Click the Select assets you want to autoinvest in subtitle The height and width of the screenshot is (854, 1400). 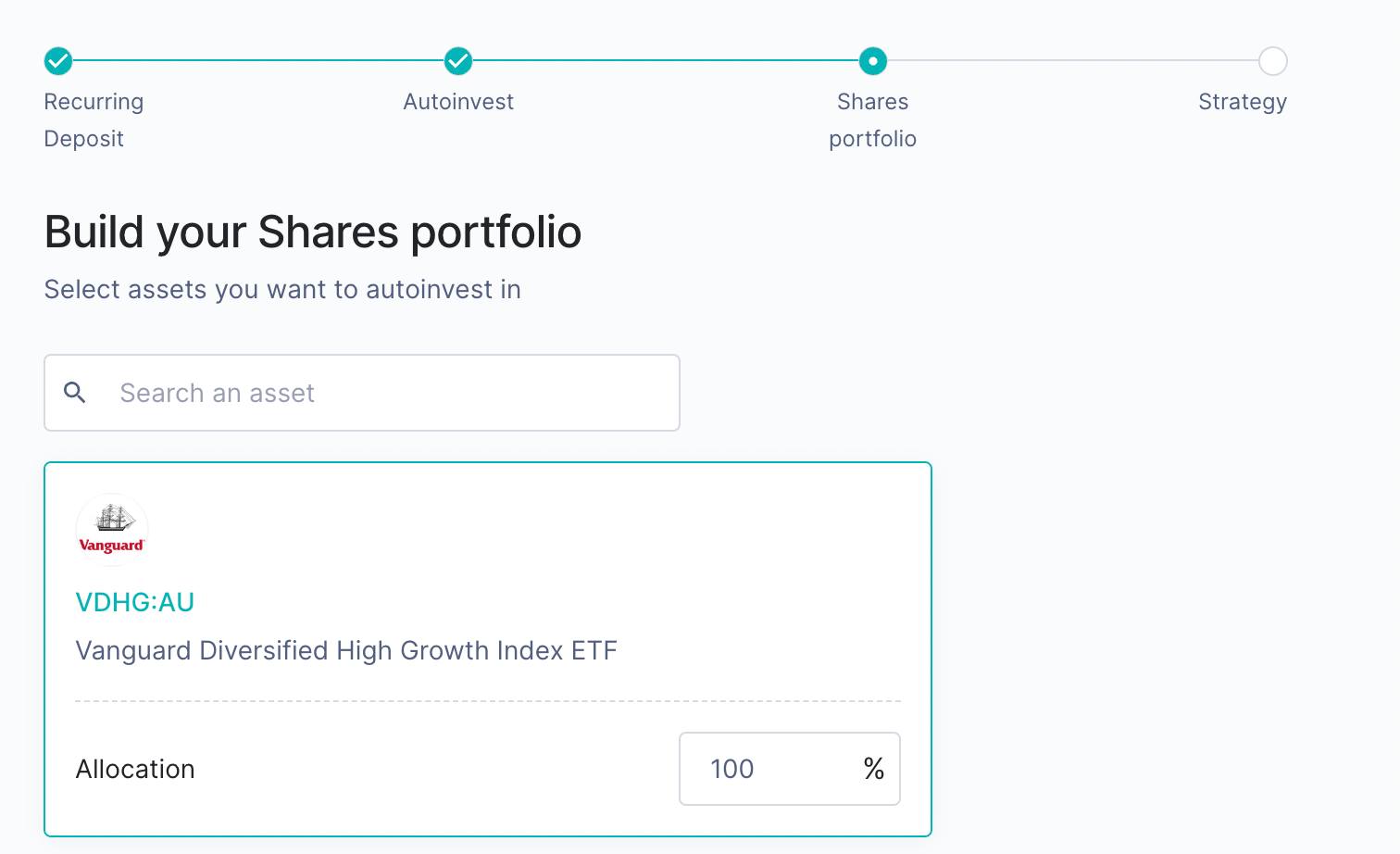tap(282, 290)
